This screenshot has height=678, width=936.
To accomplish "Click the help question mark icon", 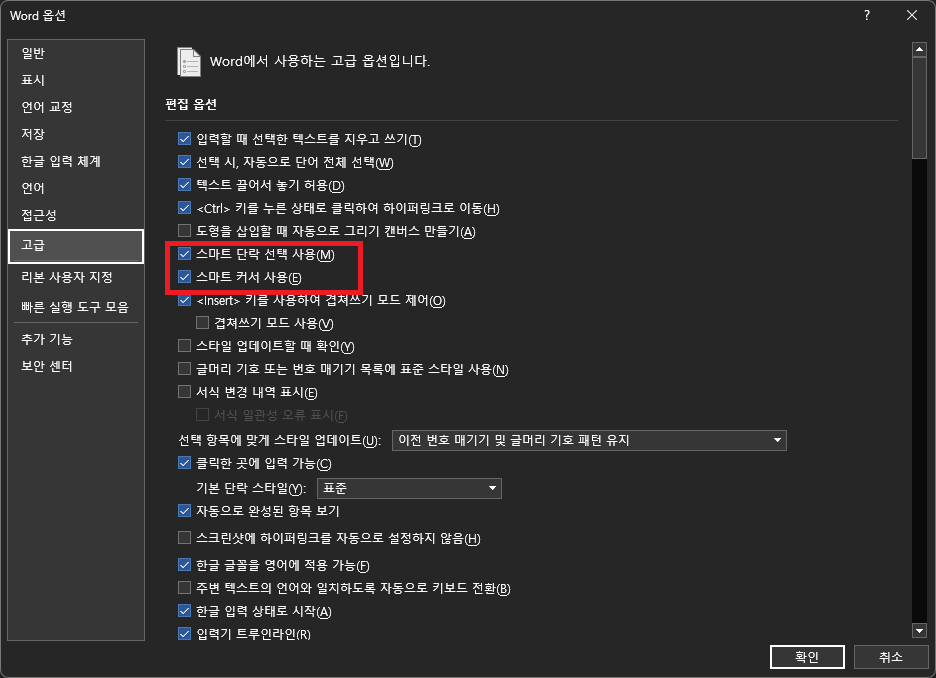I will [867, 16].
